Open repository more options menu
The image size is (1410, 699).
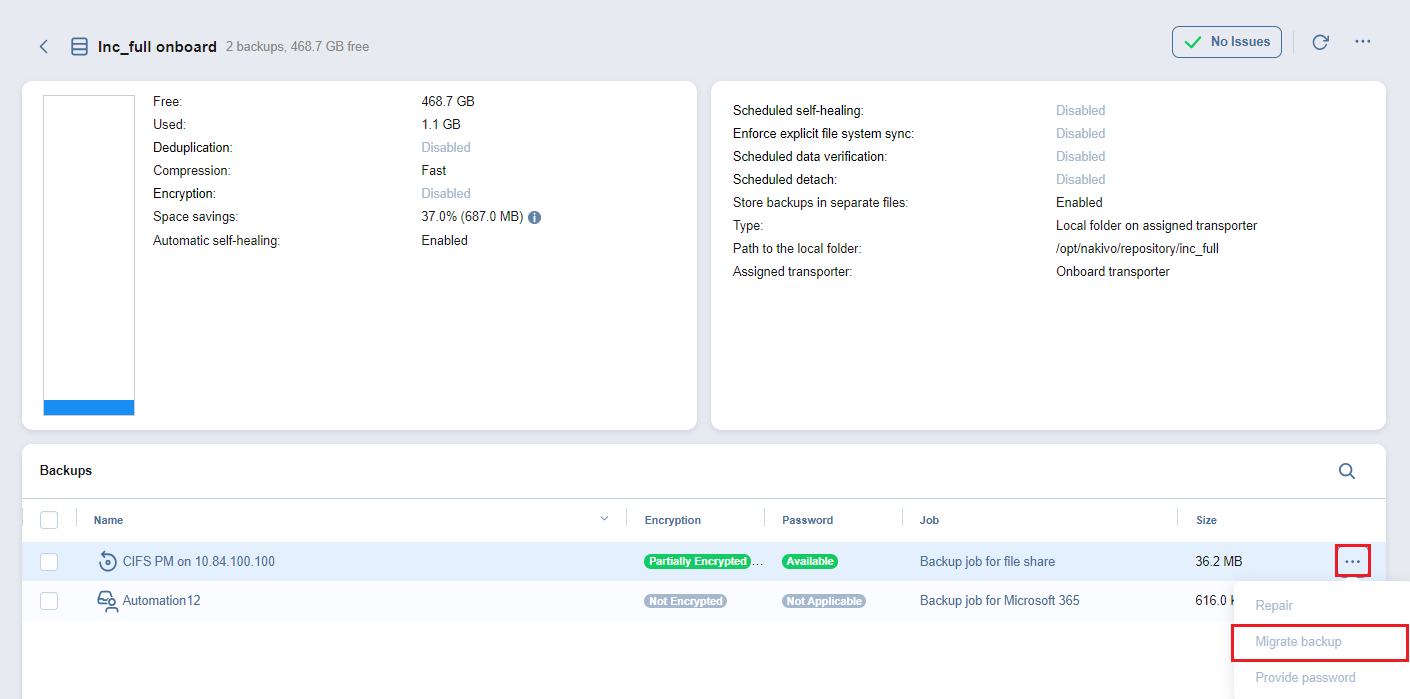(x=1362, y=42)
